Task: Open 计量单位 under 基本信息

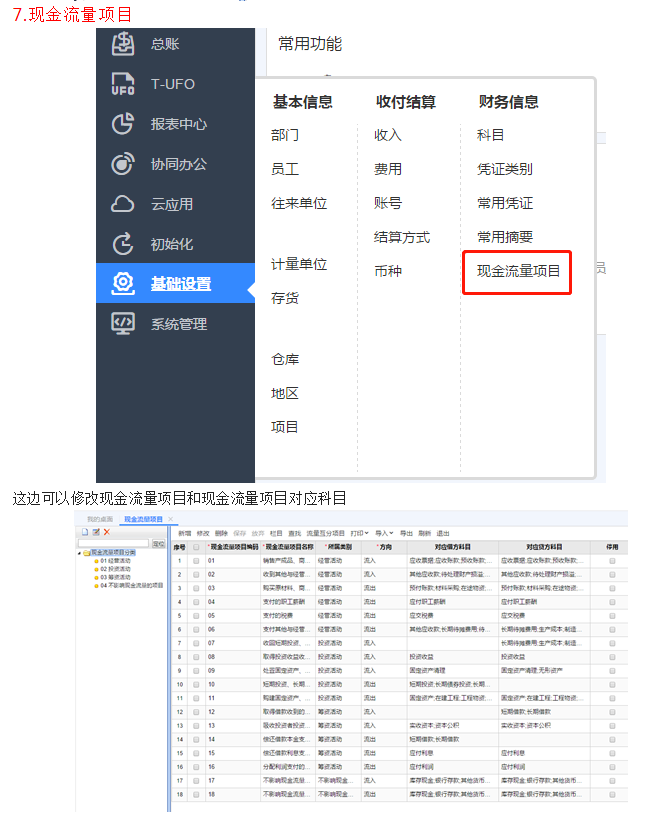Action: [299, 264]
